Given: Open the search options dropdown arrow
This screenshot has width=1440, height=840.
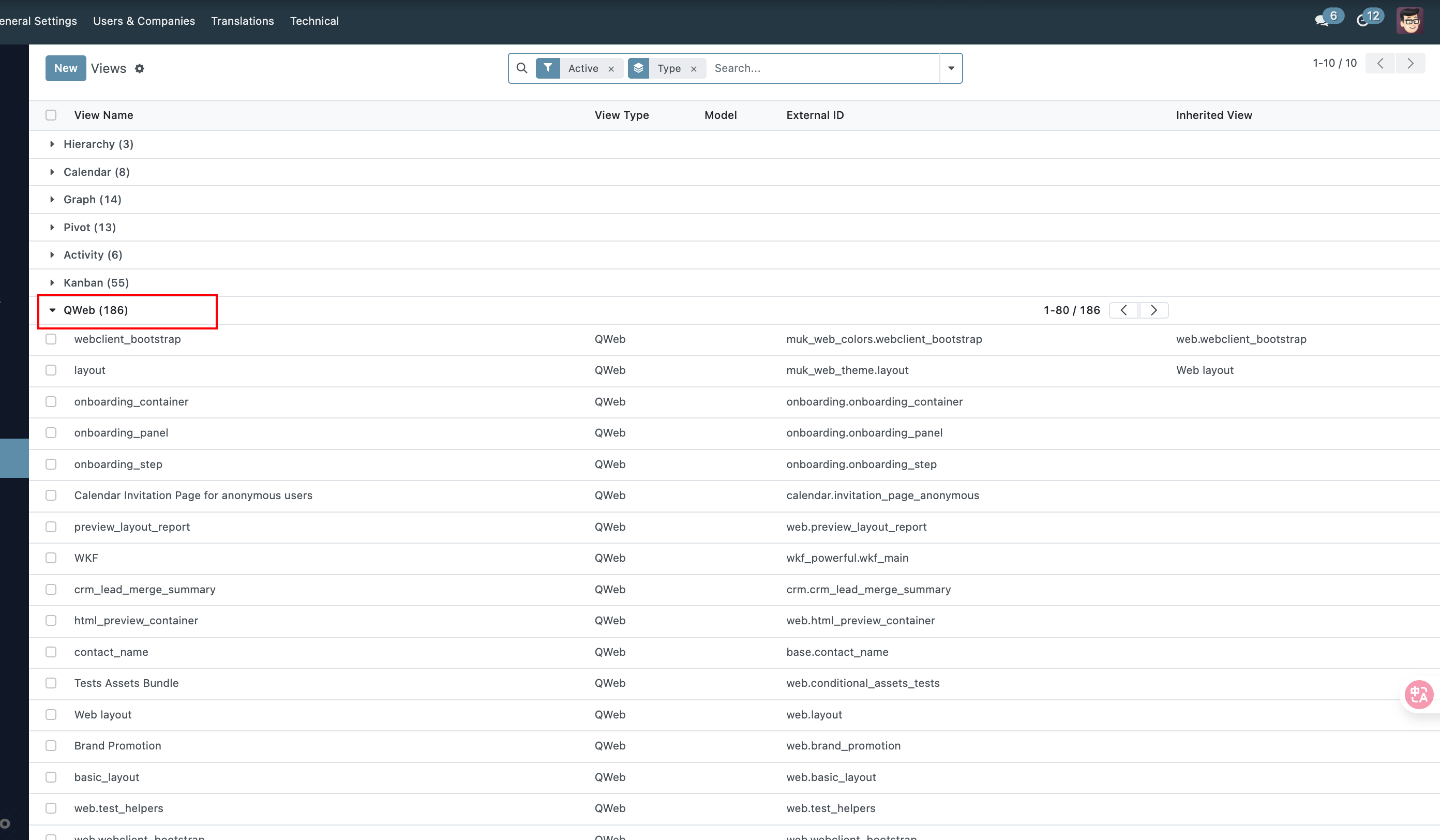Looking at the screenshot, I should click(951, 68).
